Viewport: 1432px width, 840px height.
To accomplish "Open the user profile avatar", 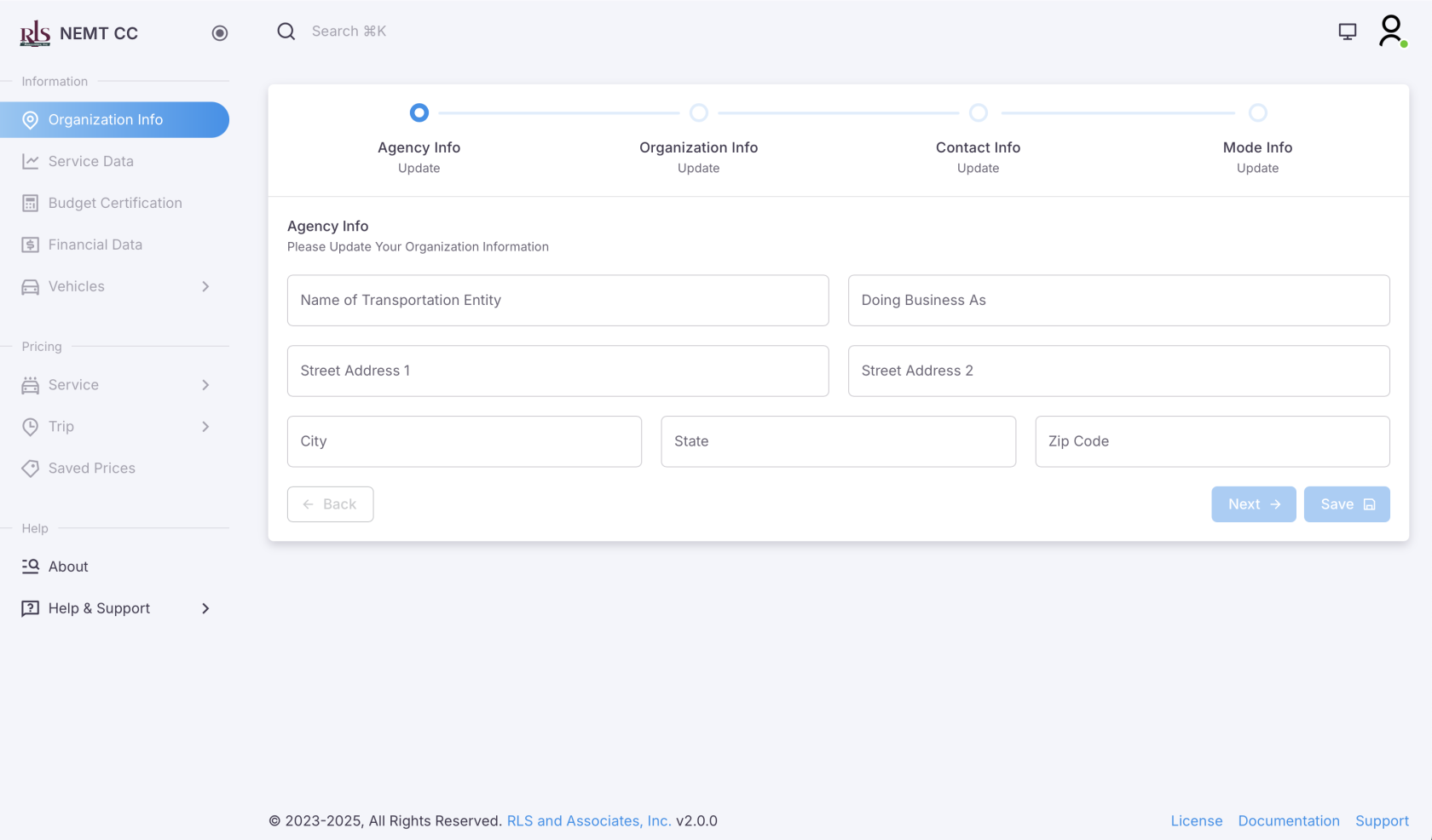I will [1391, 32].
